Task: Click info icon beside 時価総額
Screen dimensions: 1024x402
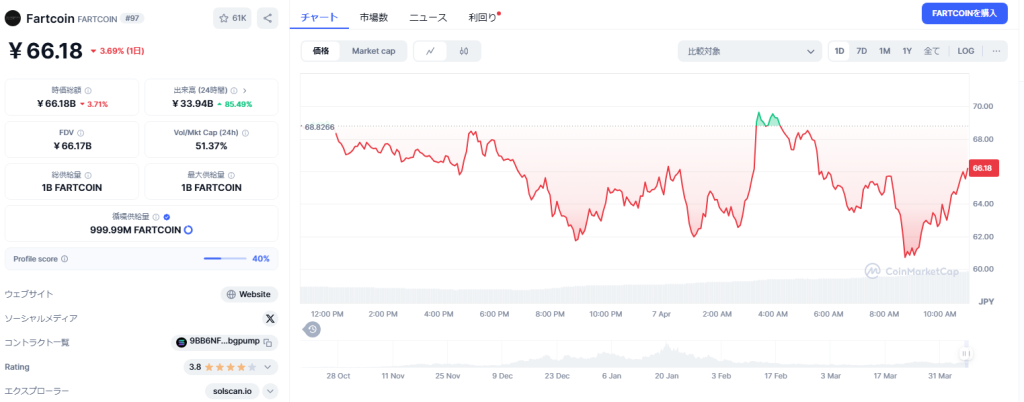Action: pyautogui.click(x=88, y=91)
